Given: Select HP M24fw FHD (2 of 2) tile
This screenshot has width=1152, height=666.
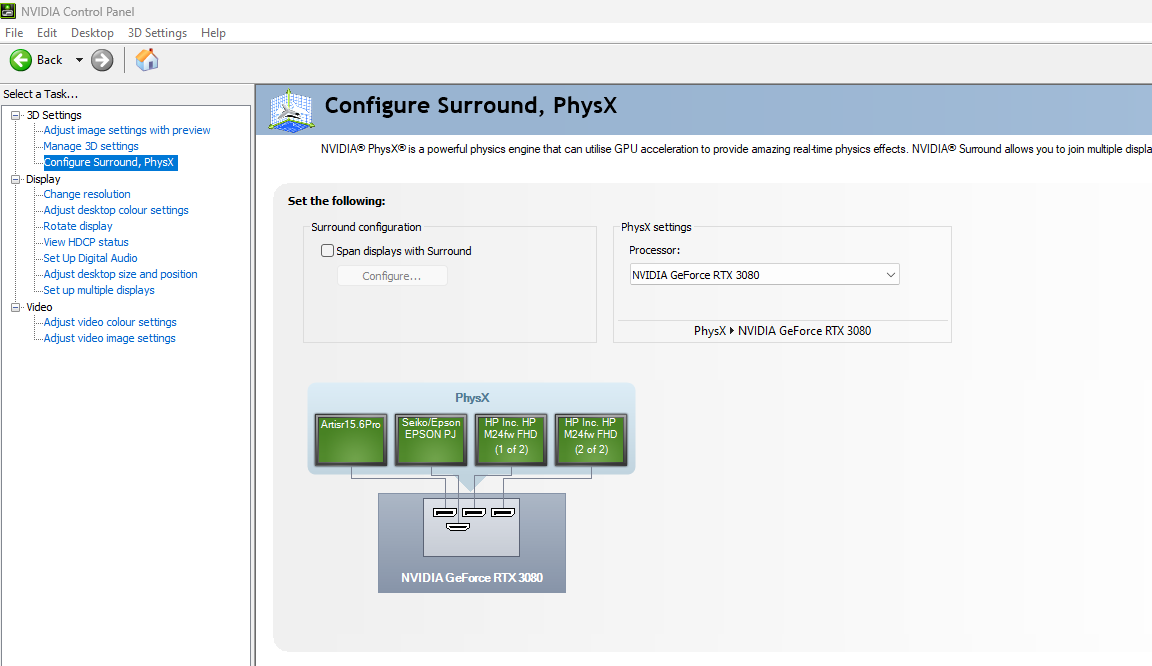Looking at the screenshot, I should pyautogui.click(x=591, y=440).
